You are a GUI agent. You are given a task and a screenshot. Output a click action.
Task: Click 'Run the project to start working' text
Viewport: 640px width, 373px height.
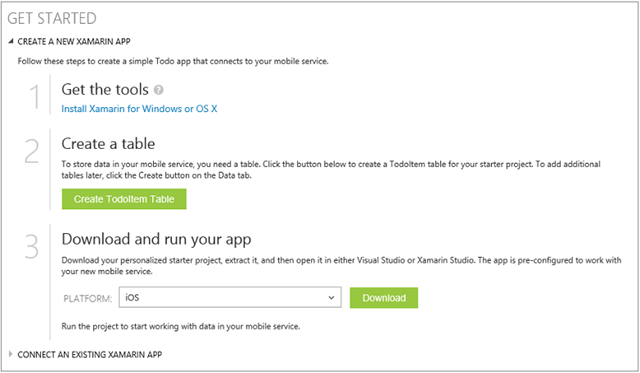tap(181, 326)
